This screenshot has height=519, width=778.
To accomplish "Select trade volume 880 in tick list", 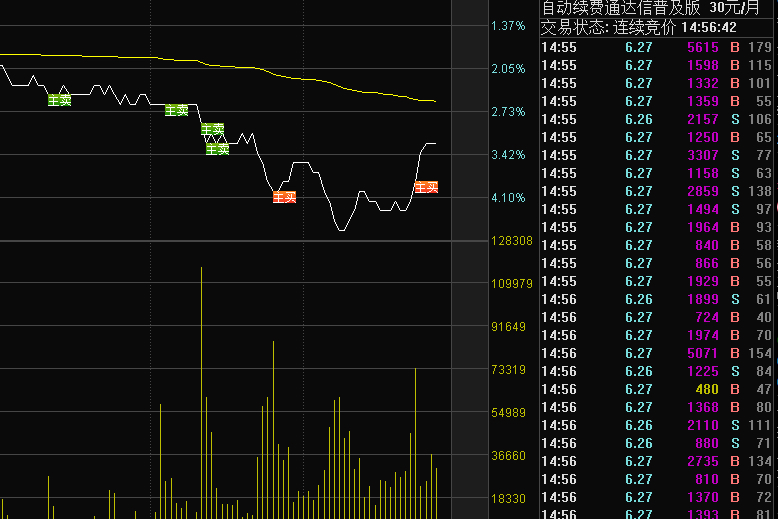I will [707, 443].
